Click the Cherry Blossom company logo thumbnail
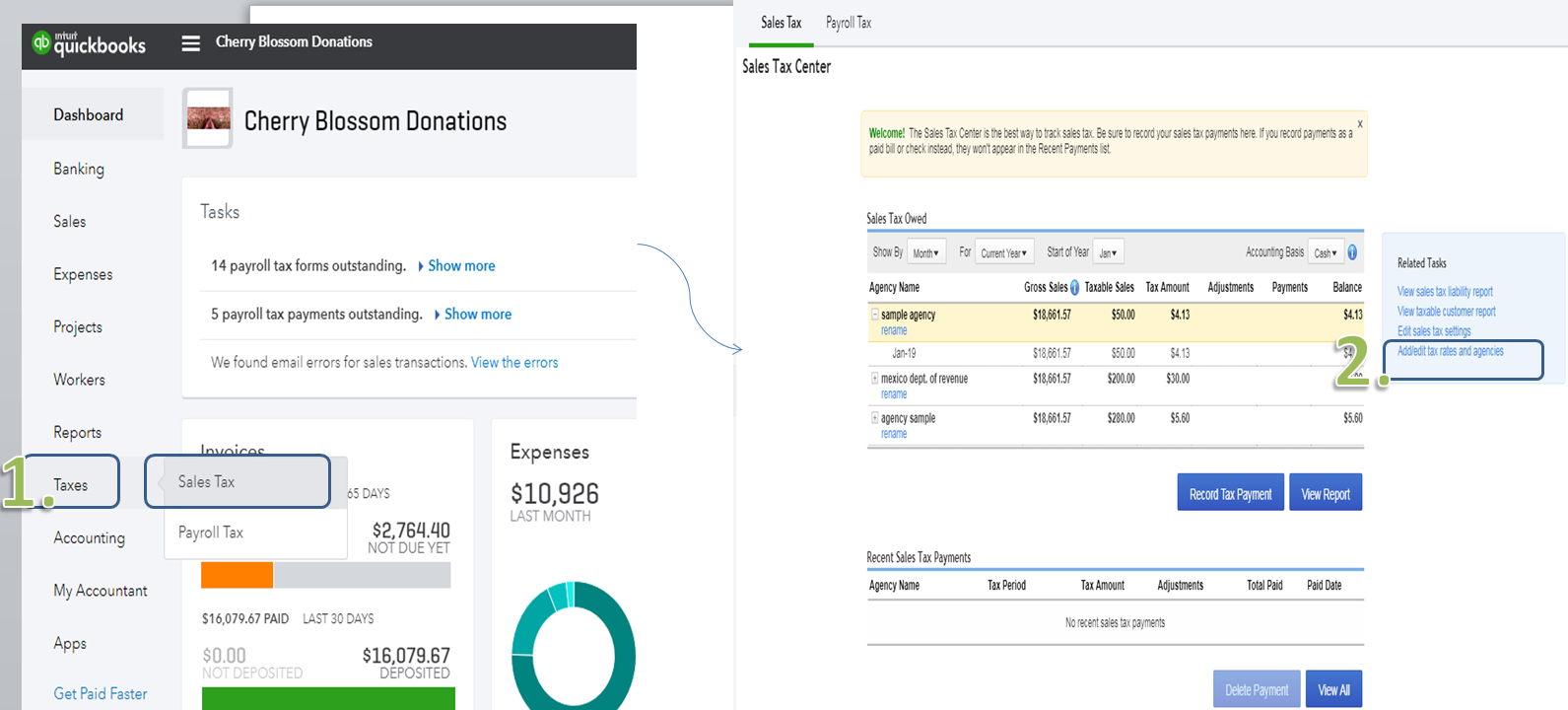This screenshot has height=710, width=1568. point(208,118)
